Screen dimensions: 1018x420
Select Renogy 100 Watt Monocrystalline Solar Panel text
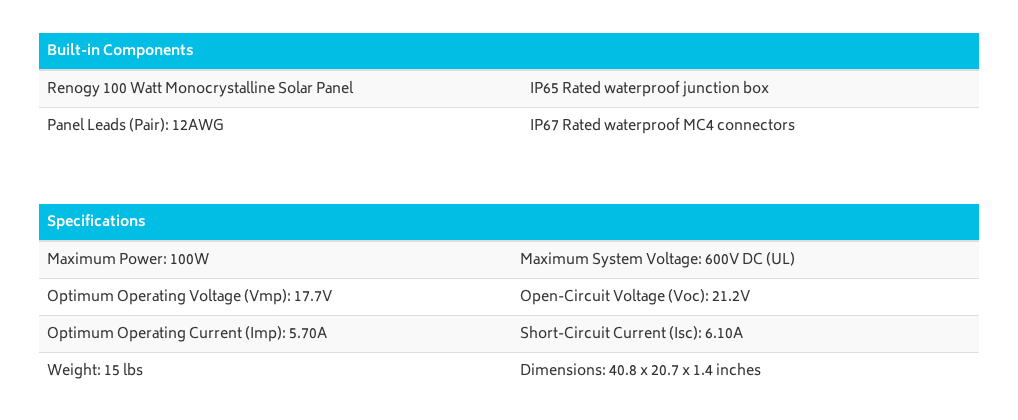200,88
